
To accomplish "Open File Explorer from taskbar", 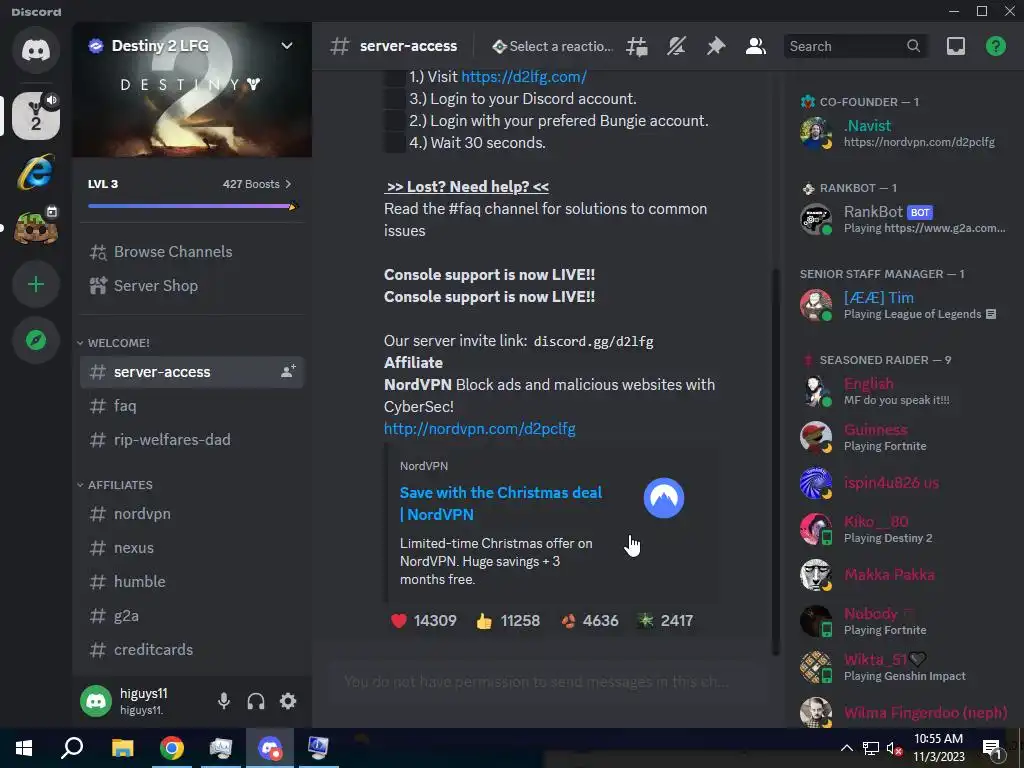I will (x=122, y=748).
